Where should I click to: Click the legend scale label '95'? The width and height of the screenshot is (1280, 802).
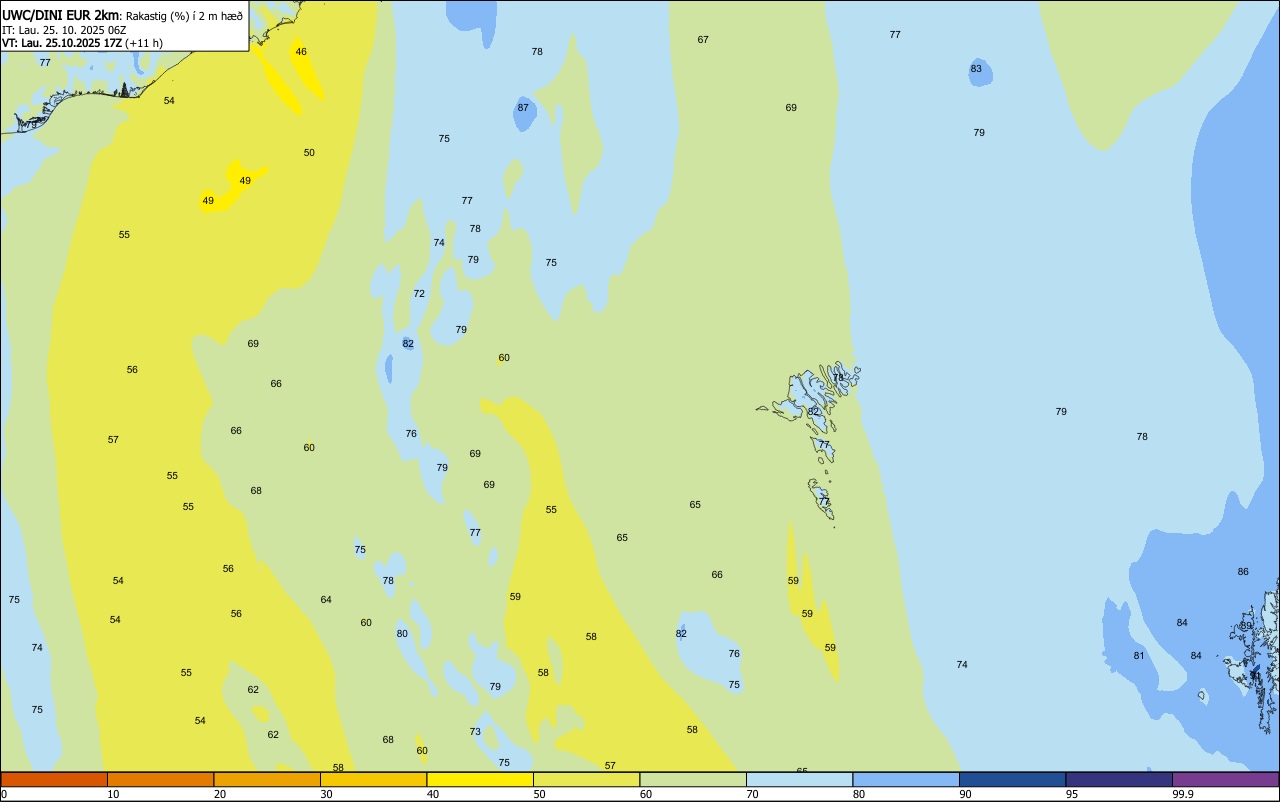1072,794
